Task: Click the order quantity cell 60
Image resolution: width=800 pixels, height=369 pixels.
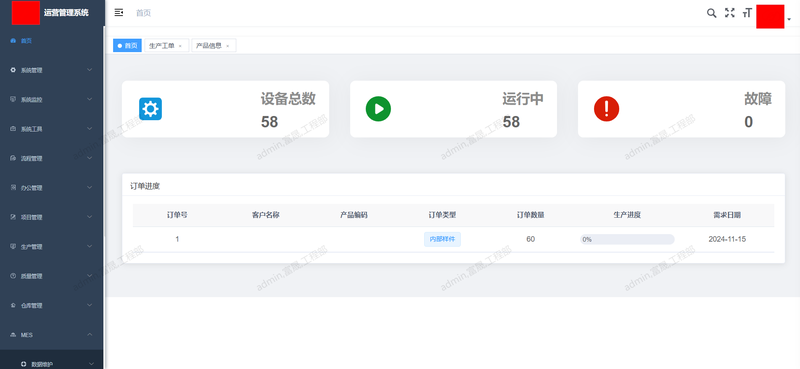Action: (531, 239)
